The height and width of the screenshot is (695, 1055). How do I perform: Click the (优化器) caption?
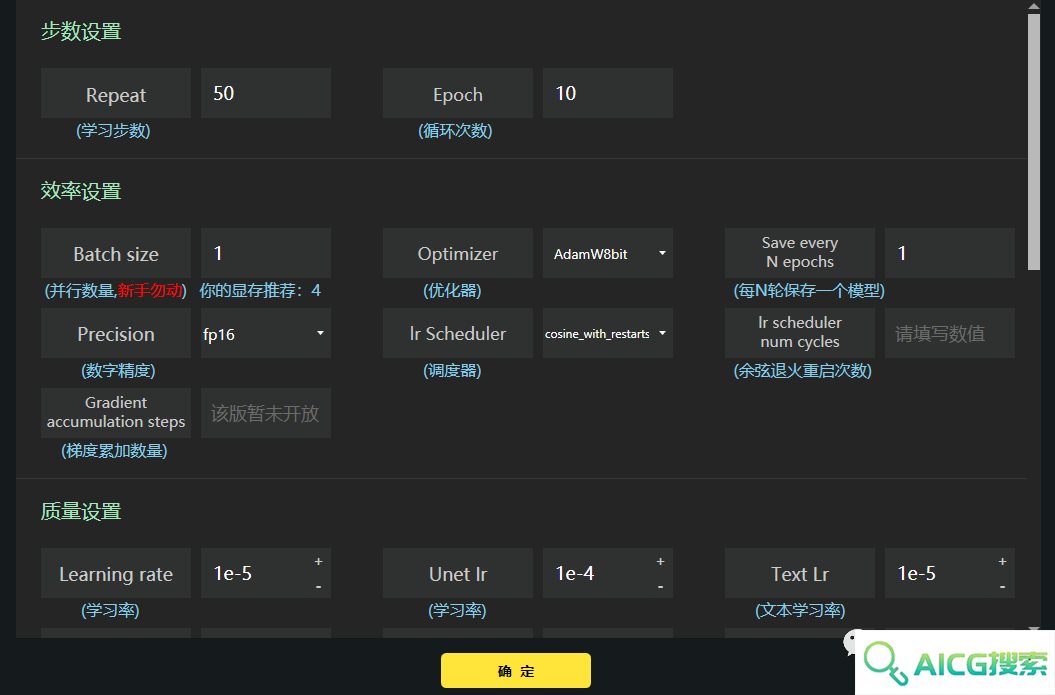(x=452, y=291)
